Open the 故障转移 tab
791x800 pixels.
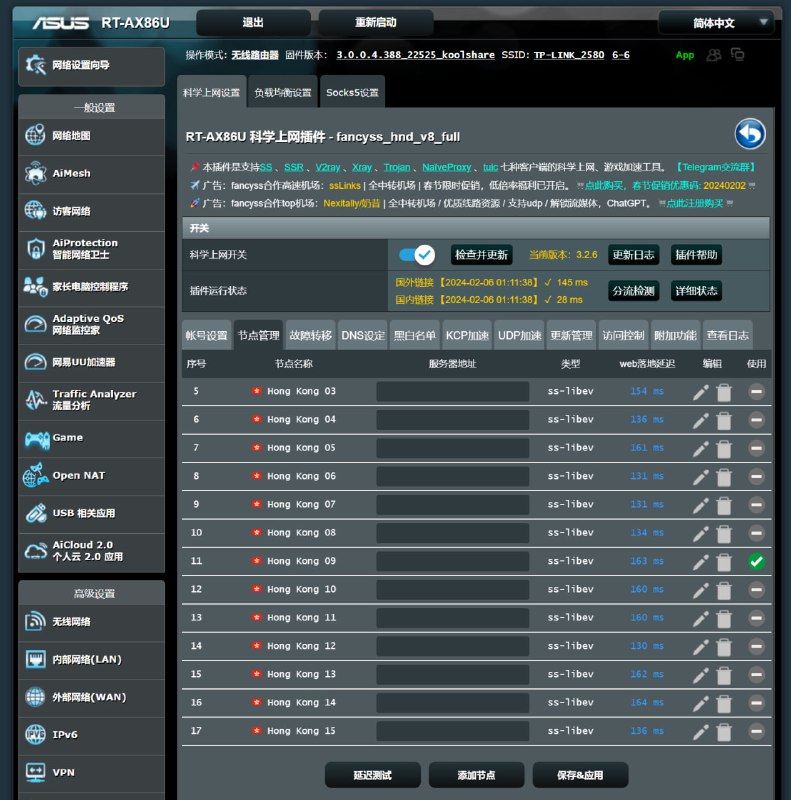[311, 335]
